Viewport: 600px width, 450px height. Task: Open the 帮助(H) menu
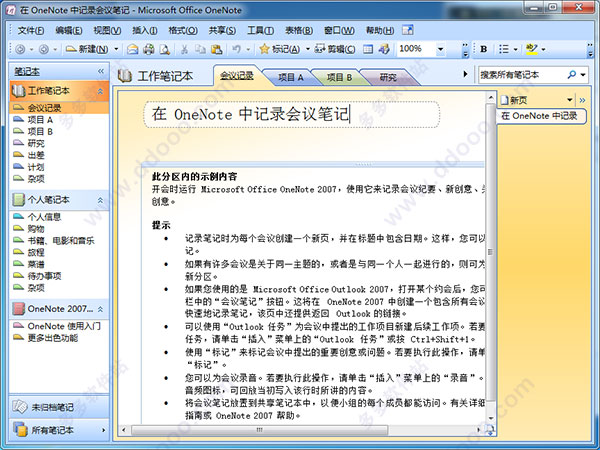tap(380, 31)
